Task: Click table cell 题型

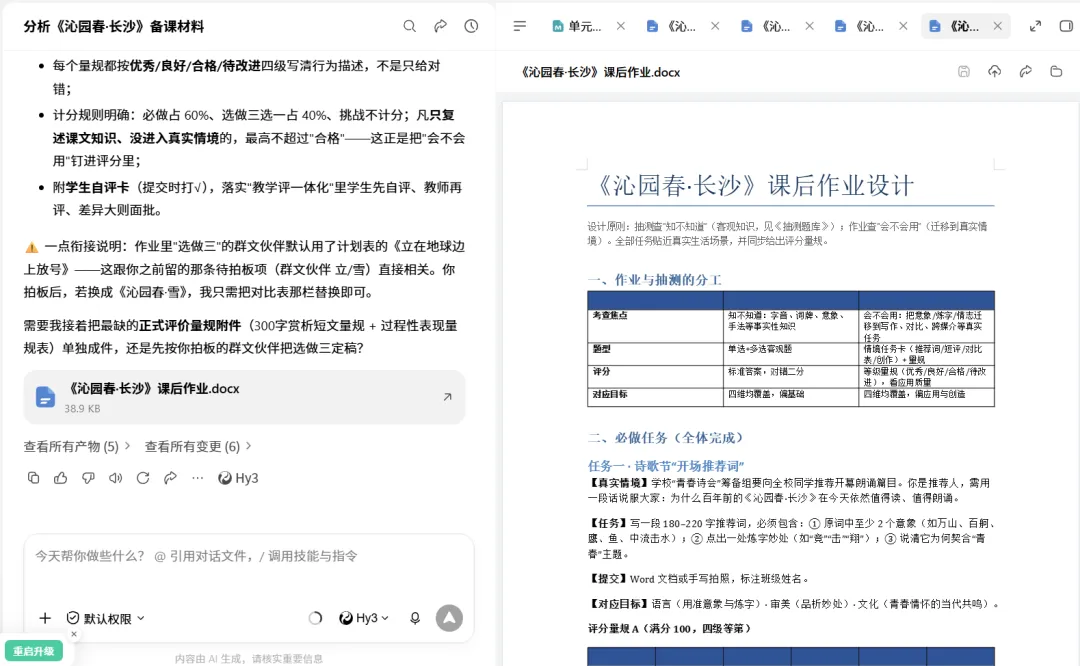Action: 655,354
